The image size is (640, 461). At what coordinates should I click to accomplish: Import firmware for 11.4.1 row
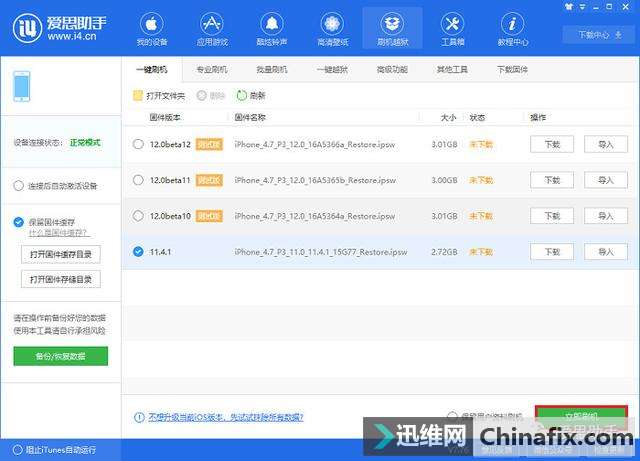tap(606, 252)
